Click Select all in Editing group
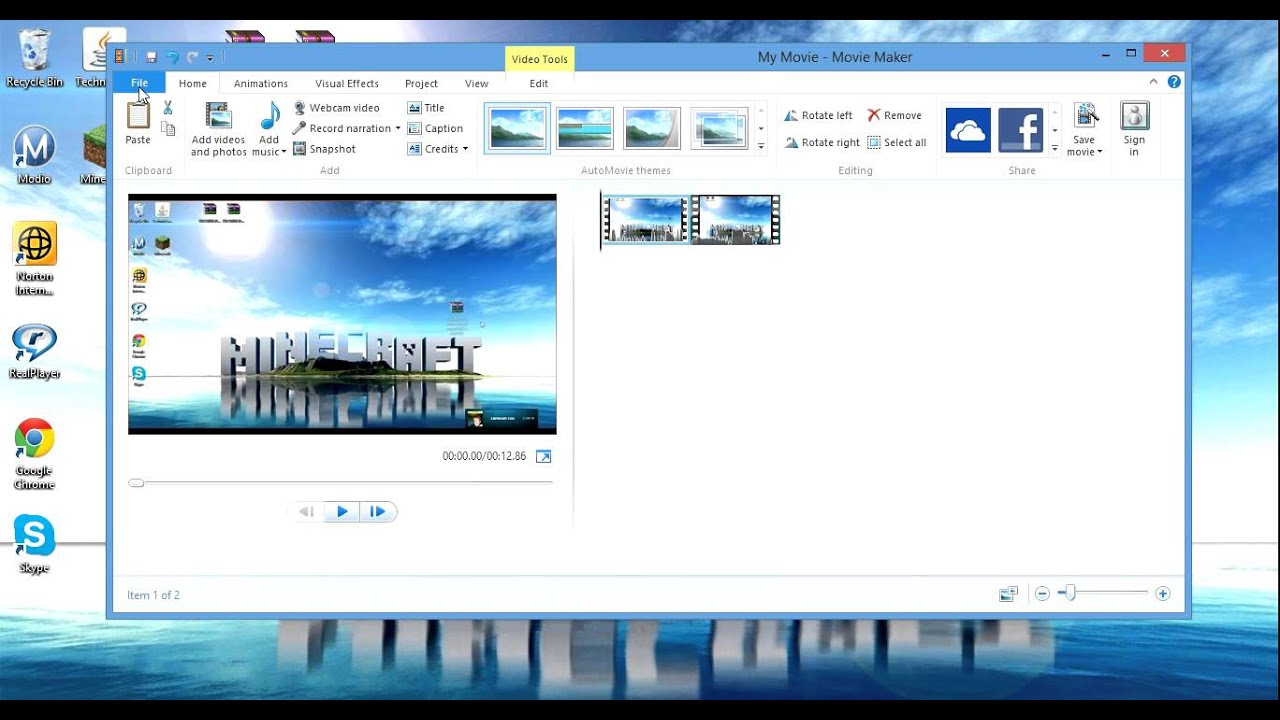 click(x=897, y=143)
